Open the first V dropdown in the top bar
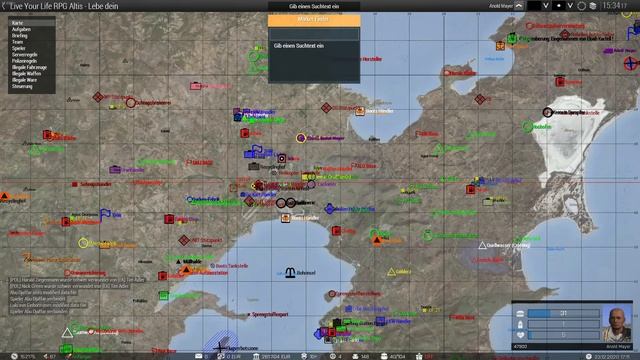This screenshot has height=360, width=640. pyautogui.click(x=545, y=6)
